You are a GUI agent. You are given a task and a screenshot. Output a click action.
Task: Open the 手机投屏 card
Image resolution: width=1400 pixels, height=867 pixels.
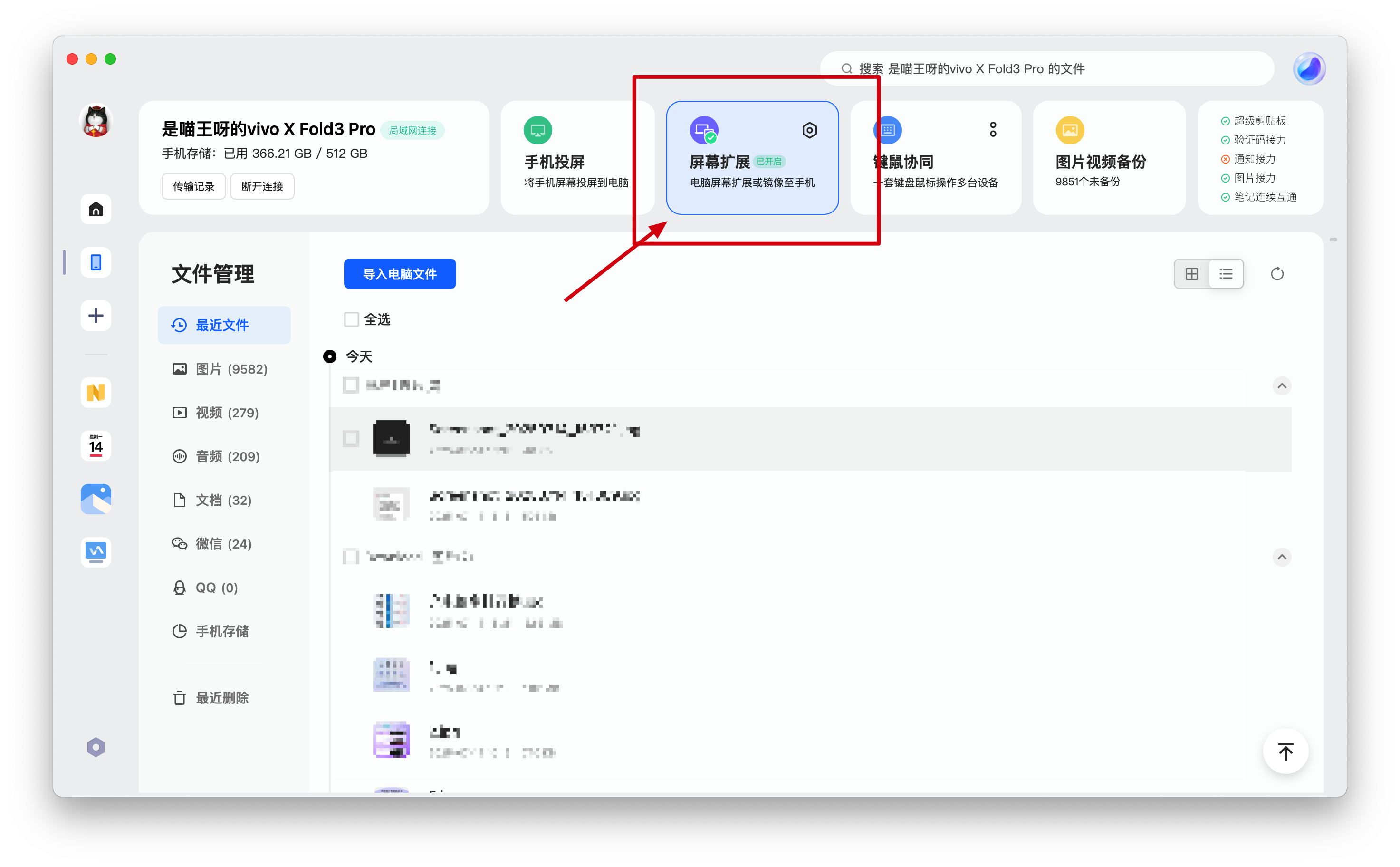(577, 158)
